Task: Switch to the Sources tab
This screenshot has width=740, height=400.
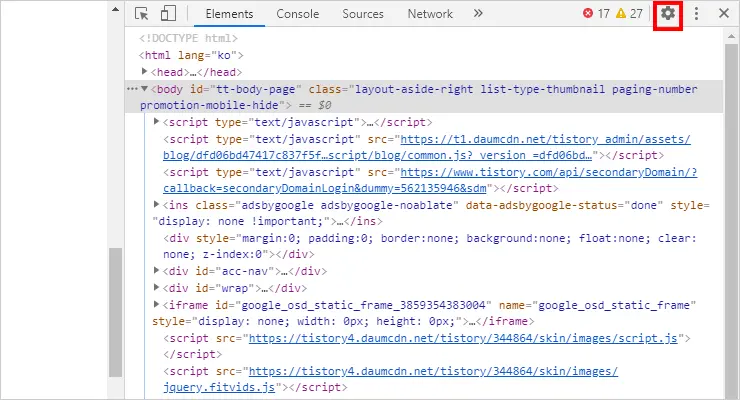Action: [362, 14]
